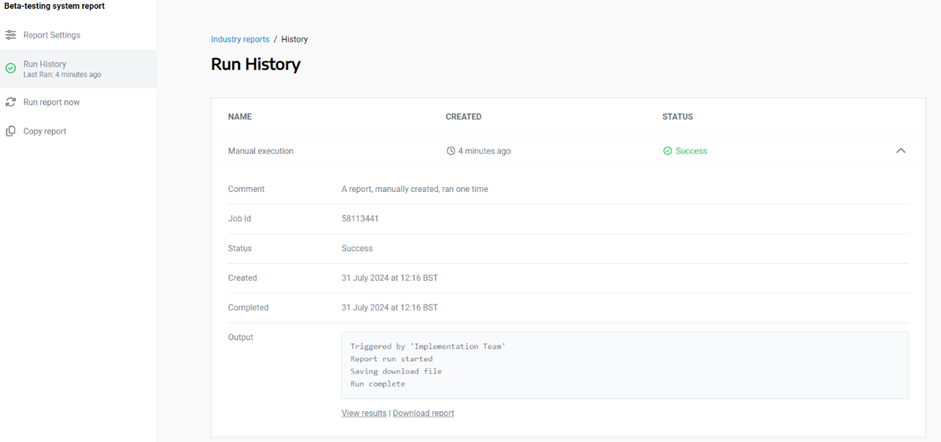The image size is (941, 442).
Task: Click the Copy report duplicate icon
Action: (11, 131)
